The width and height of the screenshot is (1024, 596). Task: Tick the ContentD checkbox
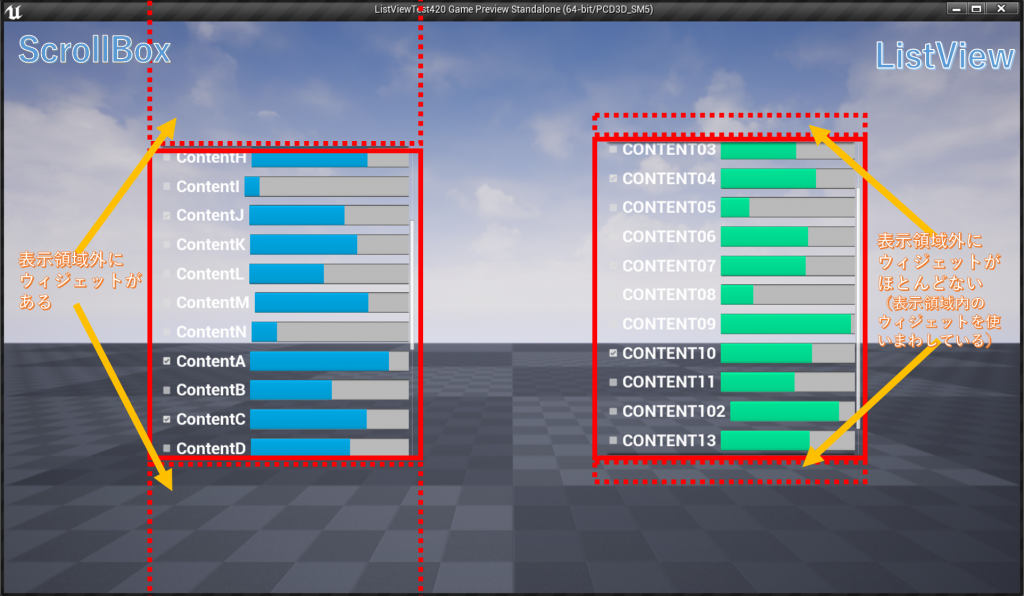click(167, 448)
